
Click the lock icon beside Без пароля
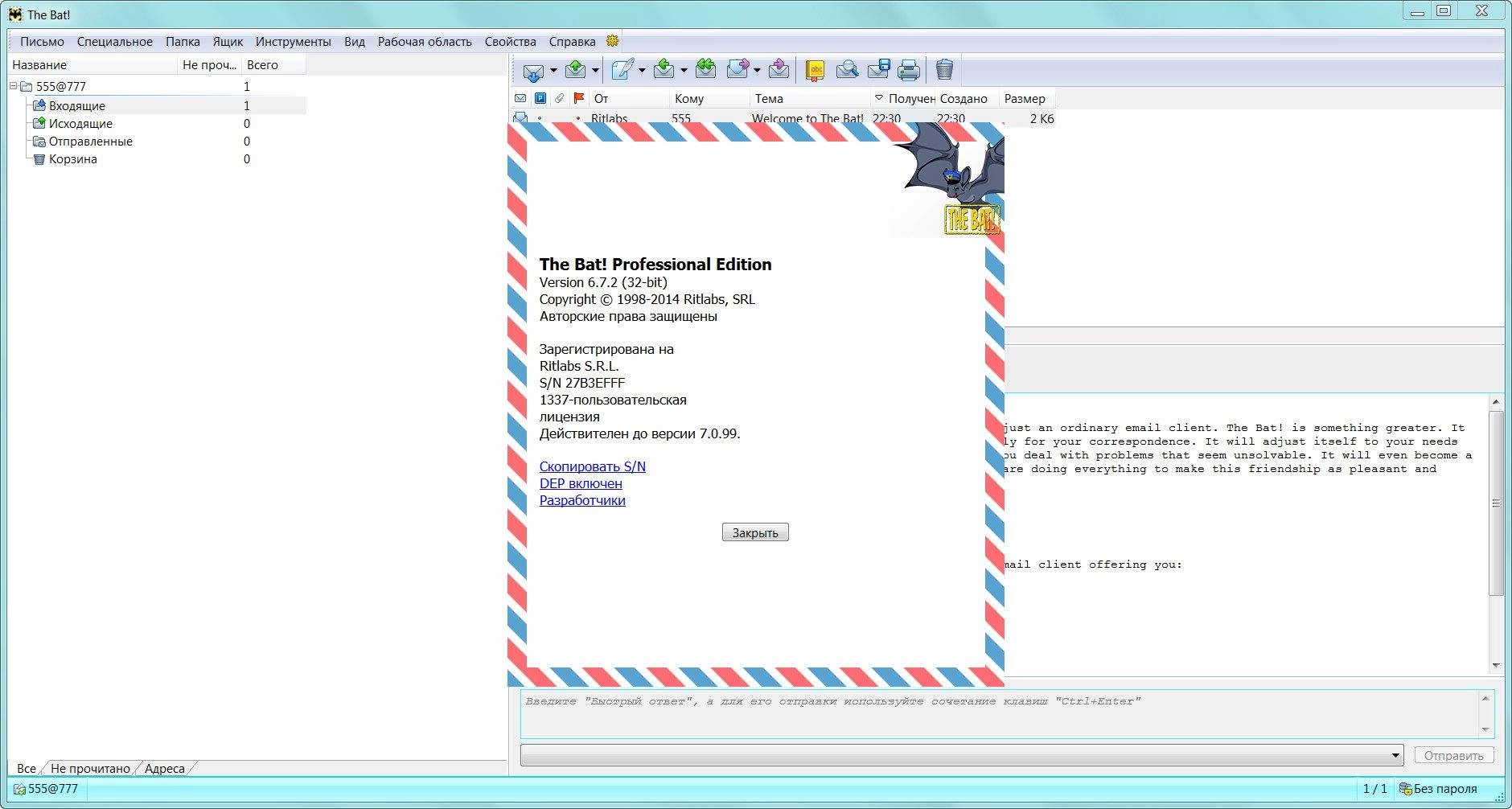(x=1406, y=789)
